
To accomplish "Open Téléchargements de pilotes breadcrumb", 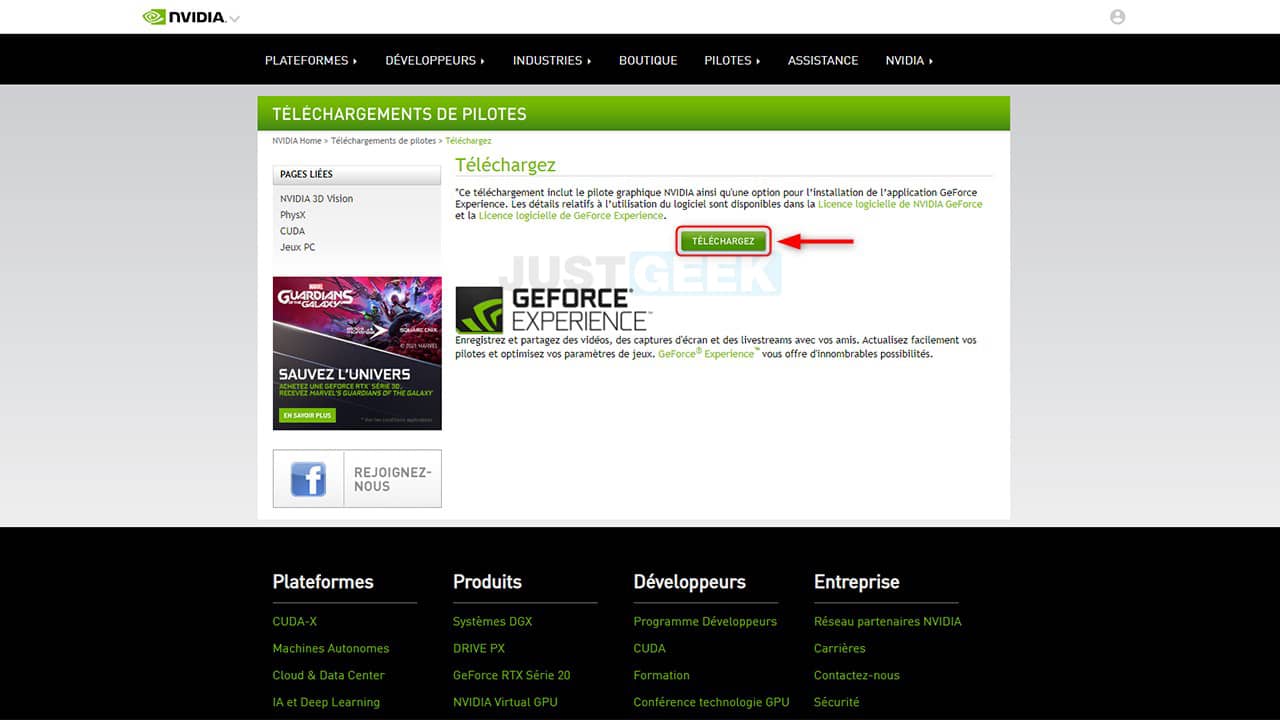I will (x=383, y=141).
